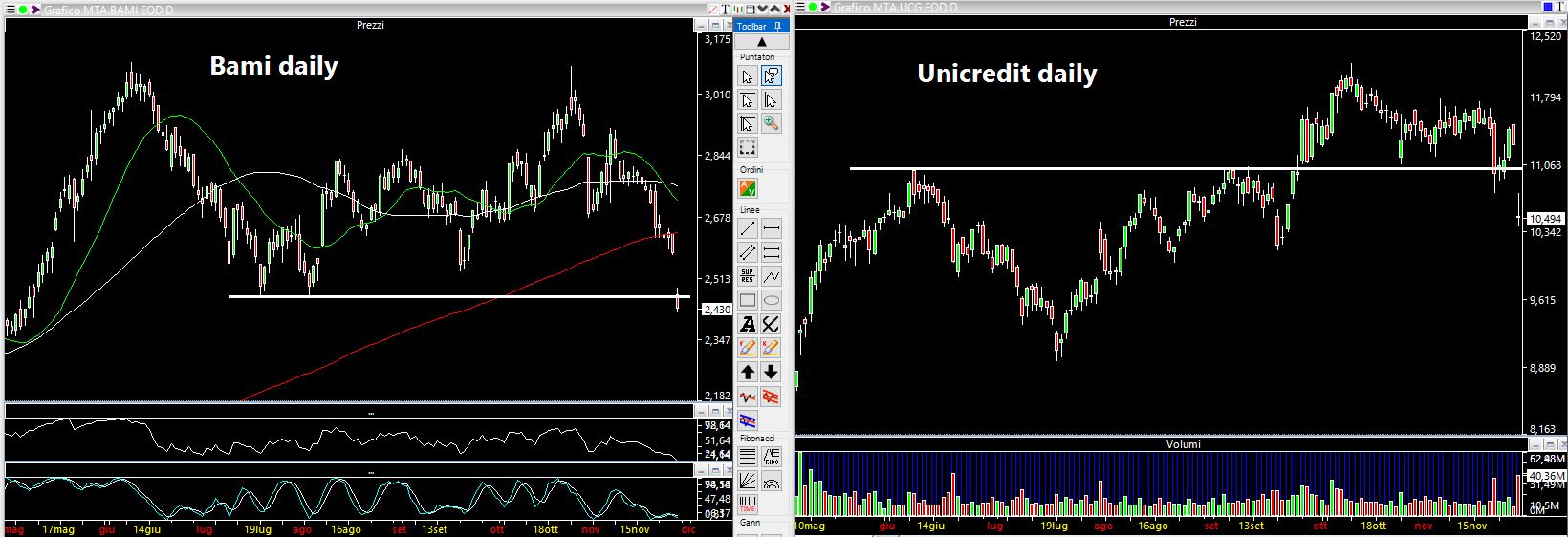
Task: Select the blue and red channel tool
Action: 748,420
